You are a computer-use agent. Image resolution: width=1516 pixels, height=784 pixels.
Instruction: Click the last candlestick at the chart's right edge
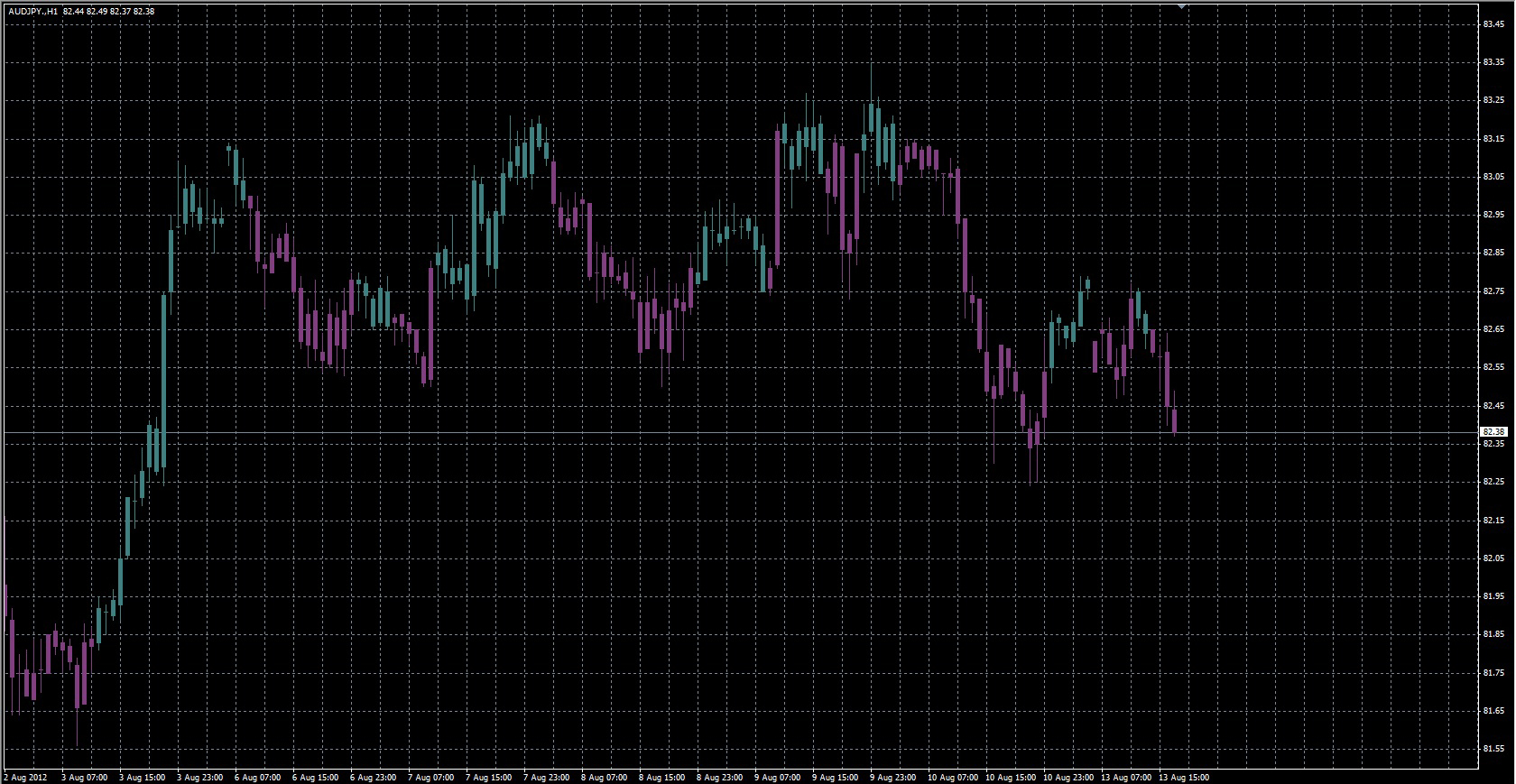[1175, 421]
